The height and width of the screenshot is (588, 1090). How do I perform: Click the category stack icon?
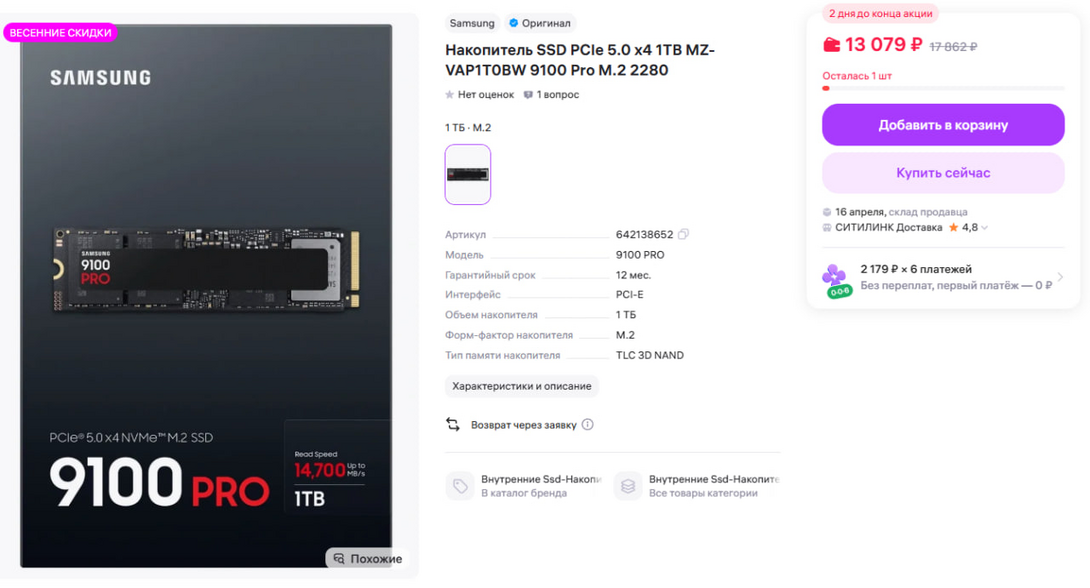tap(628, 486)
